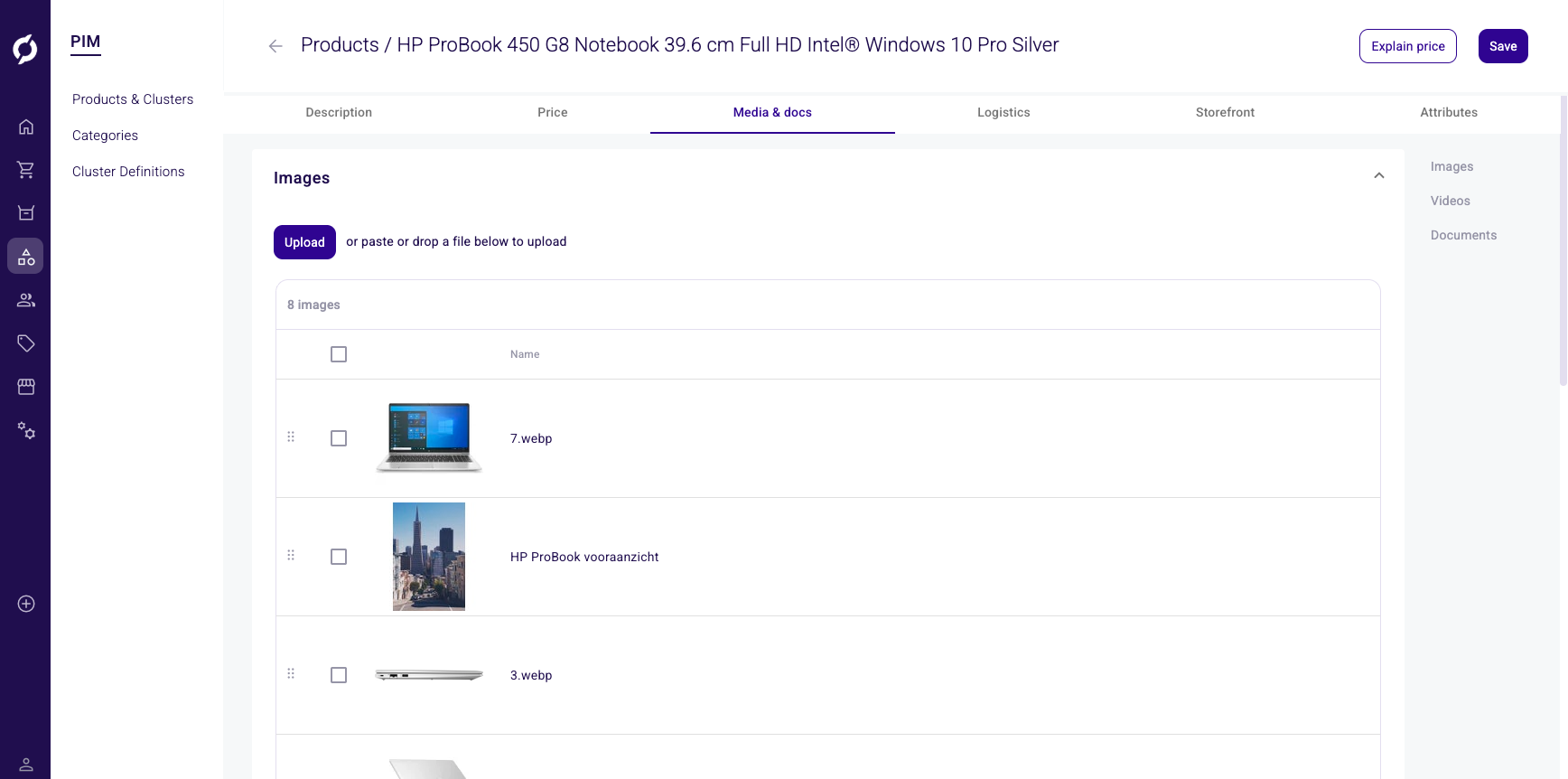Jump to Videos anchor in right nav

[x=1451, y=201]
